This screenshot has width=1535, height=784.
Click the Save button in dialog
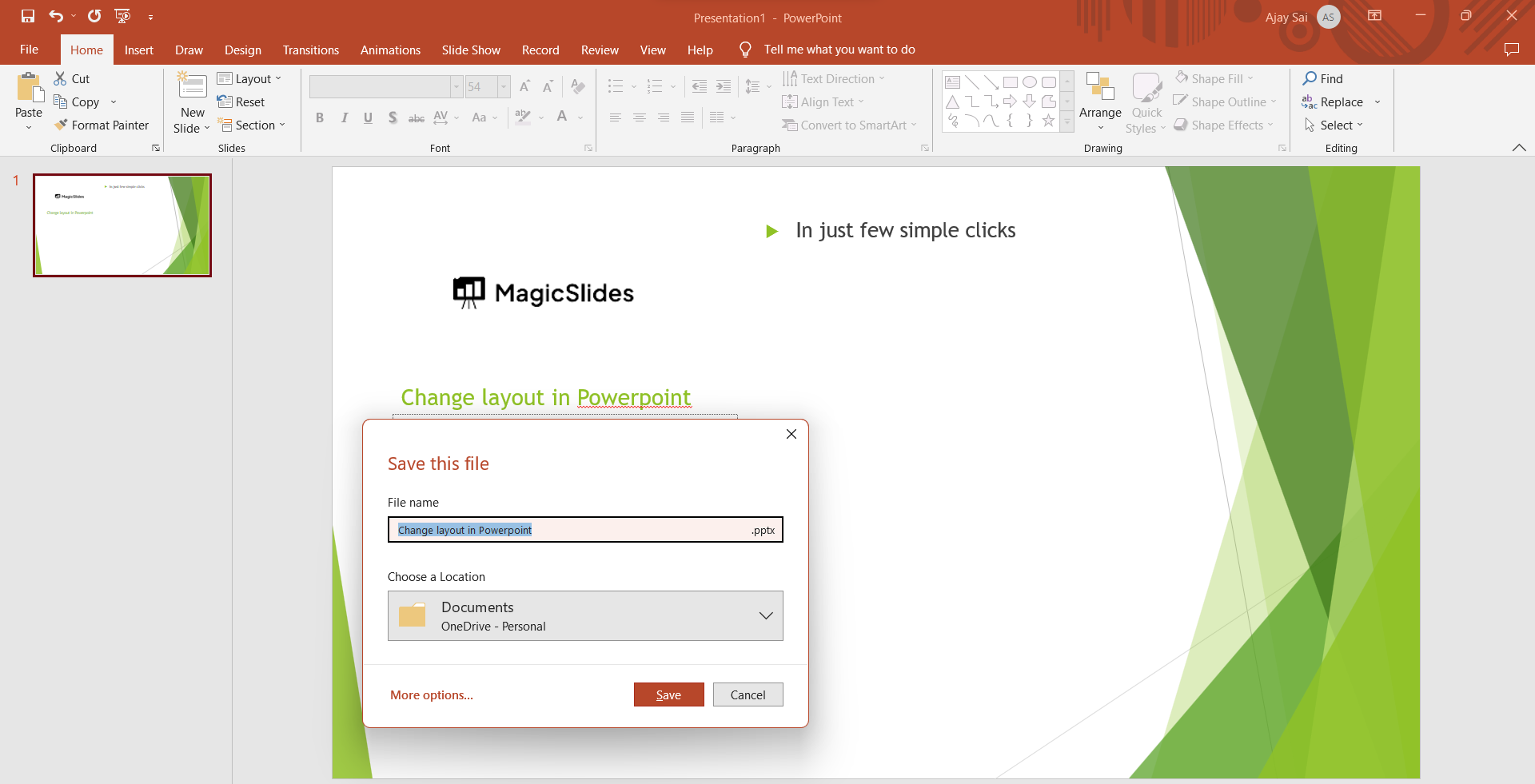tap(668, 694)
